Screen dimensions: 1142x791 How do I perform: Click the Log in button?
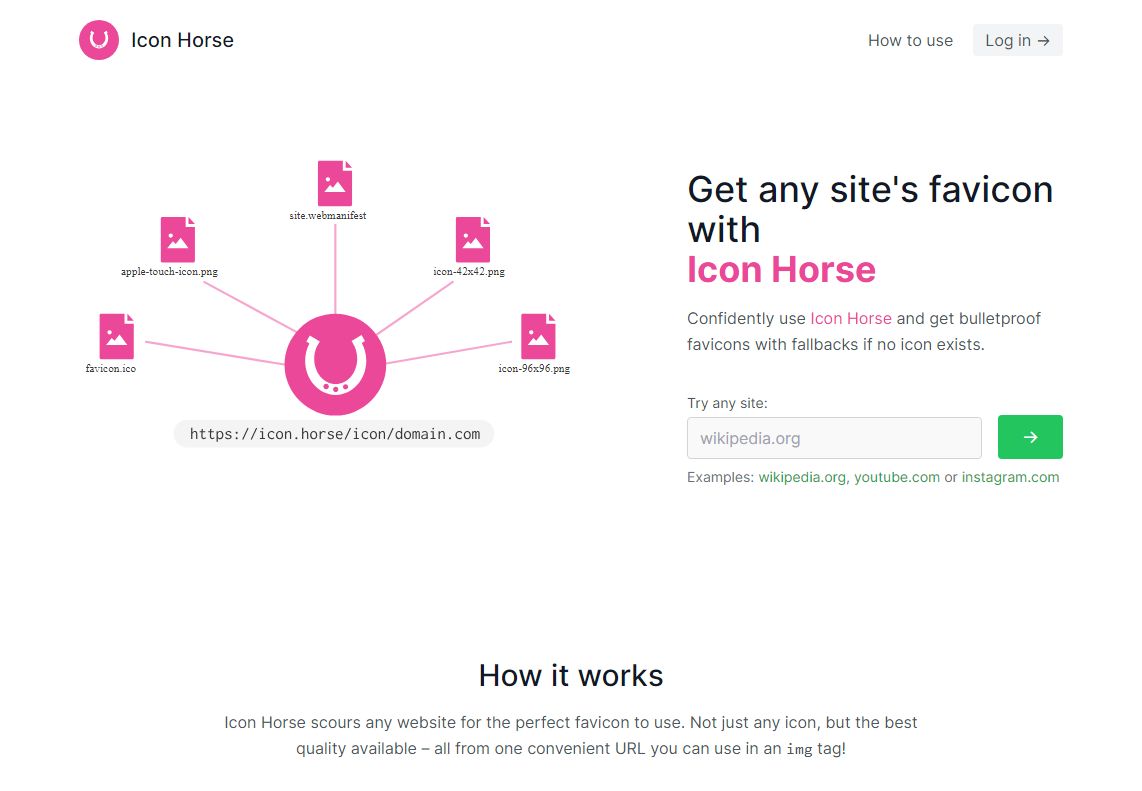coord(1017,40)
